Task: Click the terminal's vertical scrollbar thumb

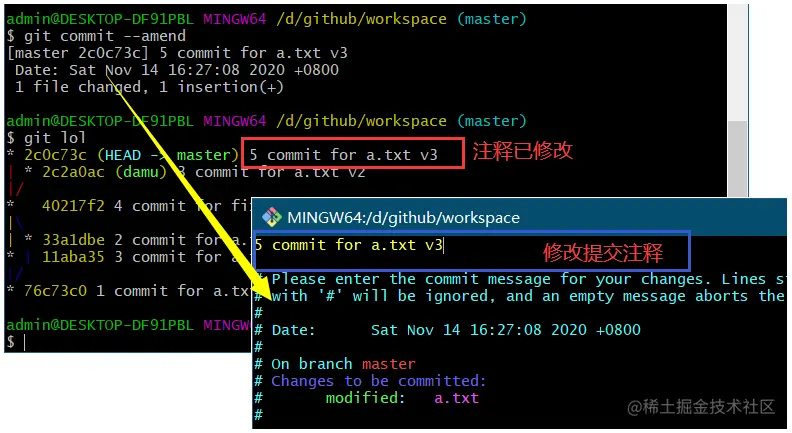Action: coord(738,159)
